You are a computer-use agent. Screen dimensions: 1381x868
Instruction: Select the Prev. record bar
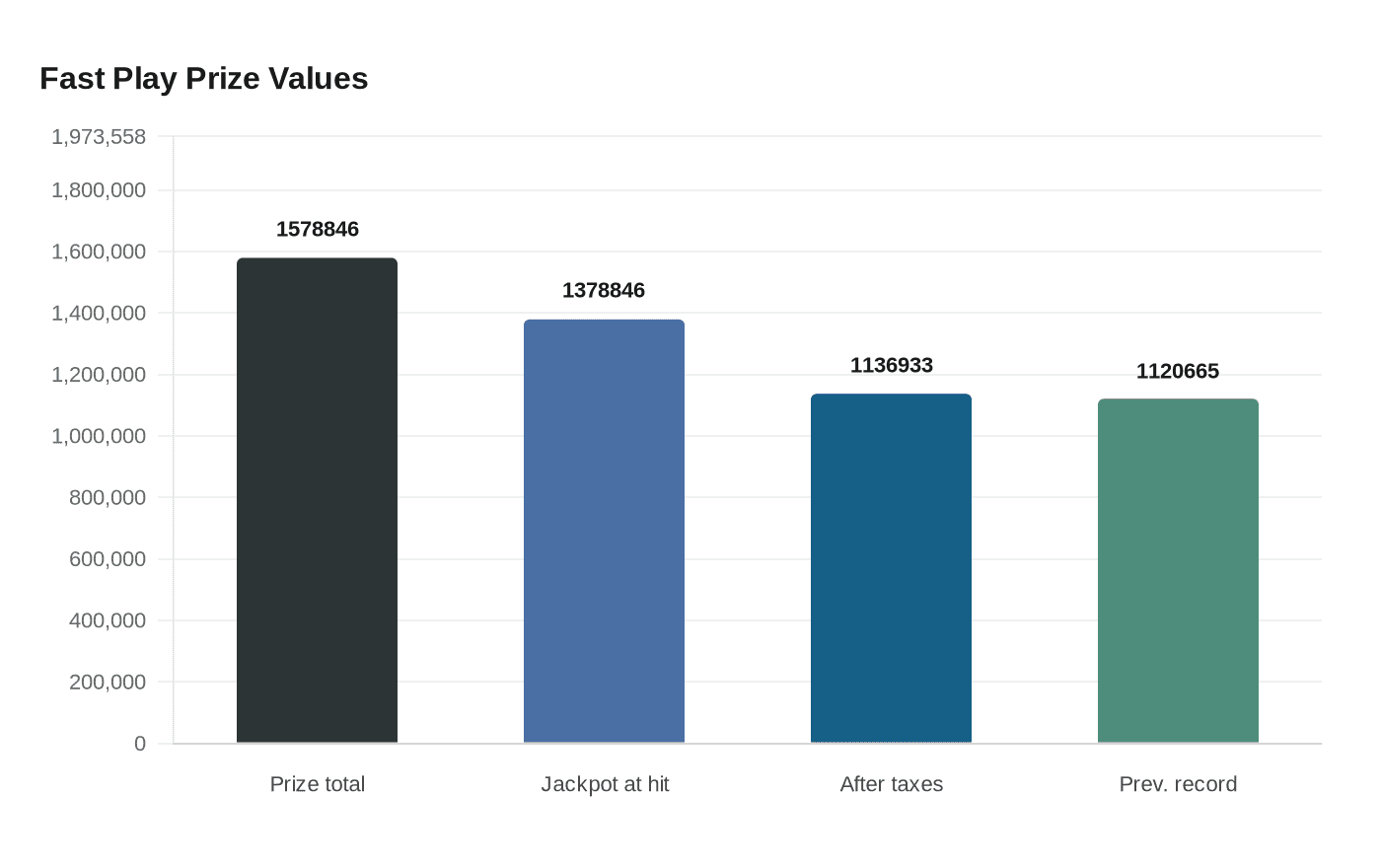[x=1178, y=570]
